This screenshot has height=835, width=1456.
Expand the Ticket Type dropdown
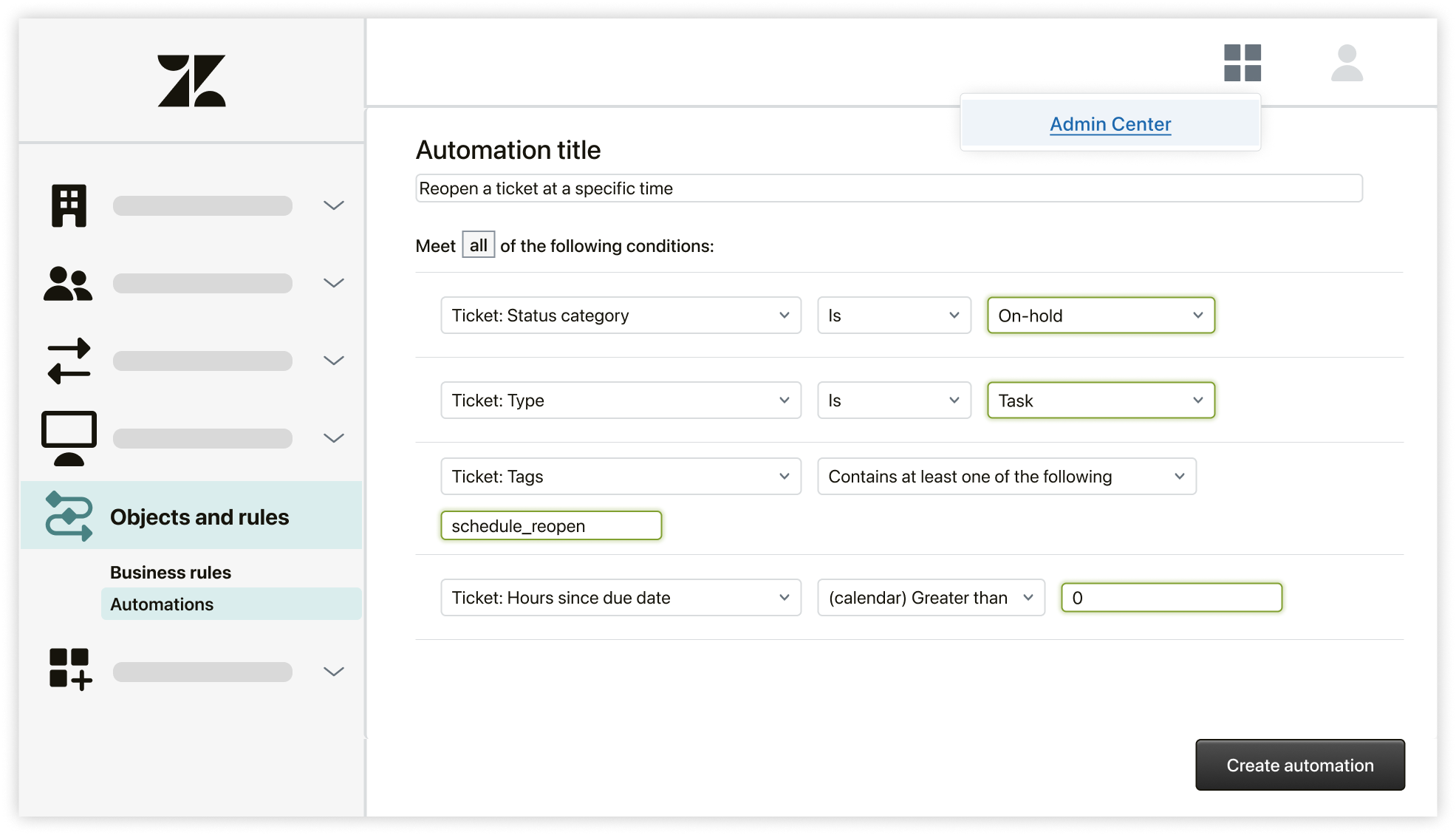click(x=785, y=400)
